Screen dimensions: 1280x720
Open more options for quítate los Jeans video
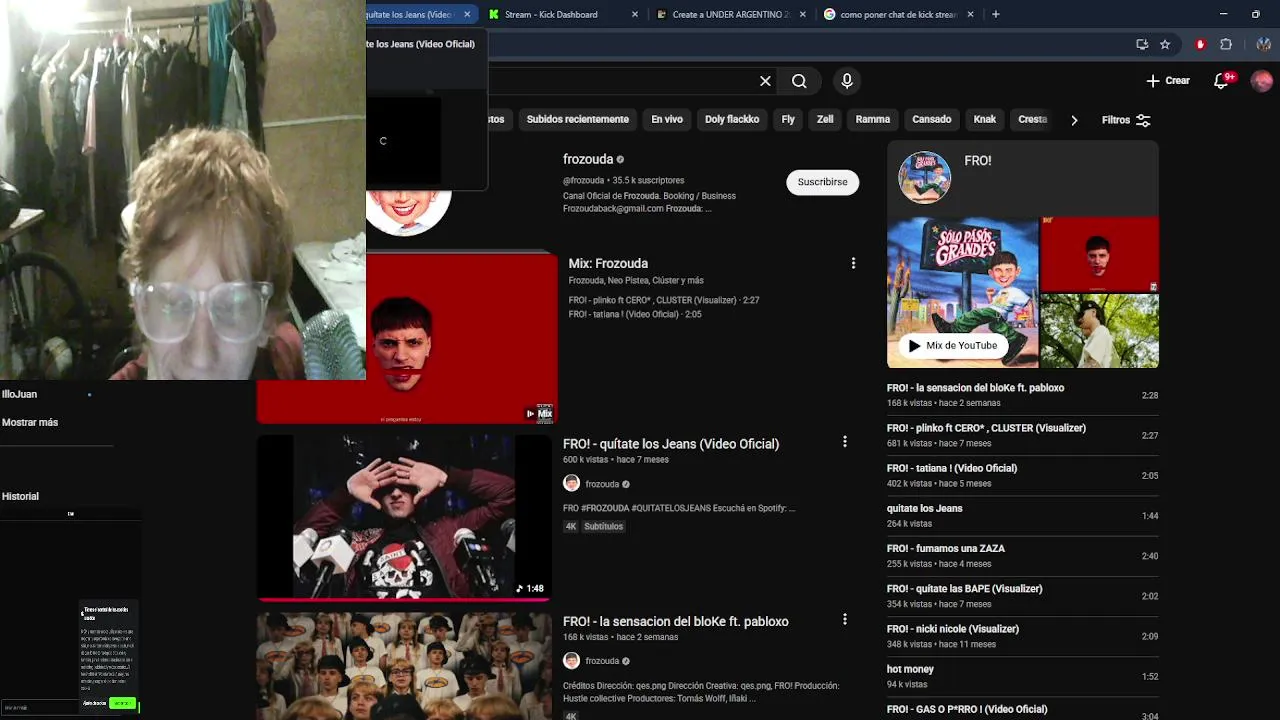point(845,442)
